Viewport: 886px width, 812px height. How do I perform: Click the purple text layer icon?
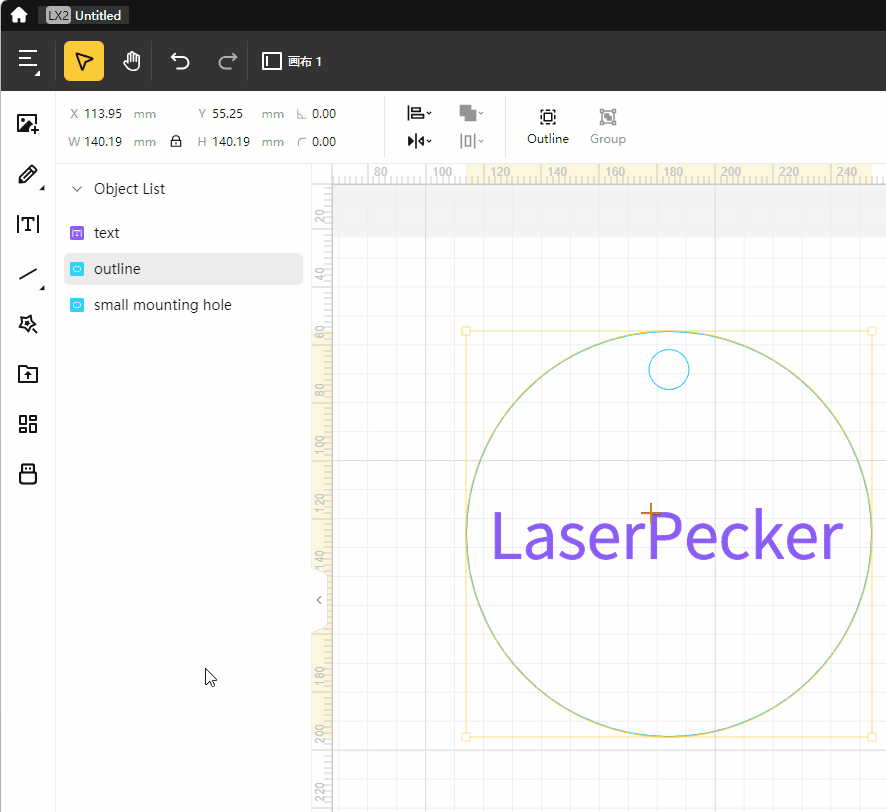(x=77, y=233)
